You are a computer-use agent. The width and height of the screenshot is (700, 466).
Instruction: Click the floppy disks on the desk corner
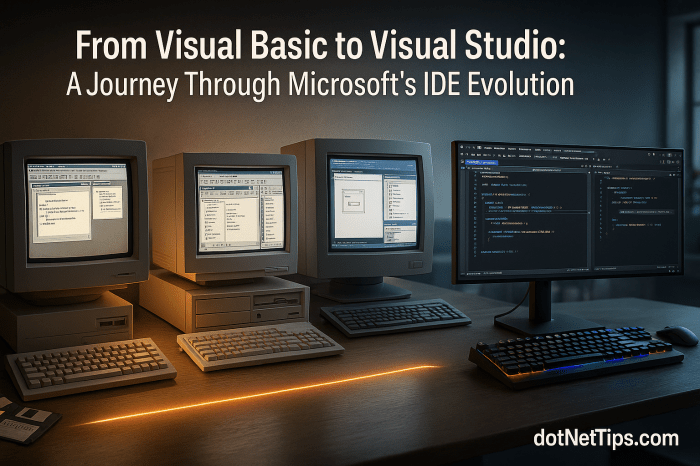[x=22, y=420]
